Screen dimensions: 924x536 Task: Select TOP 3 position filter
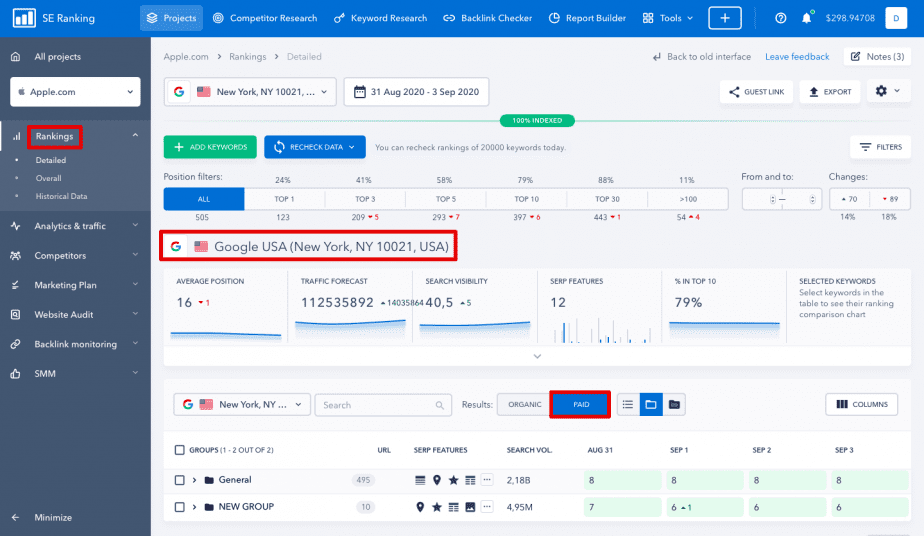(x=365, y=199)
